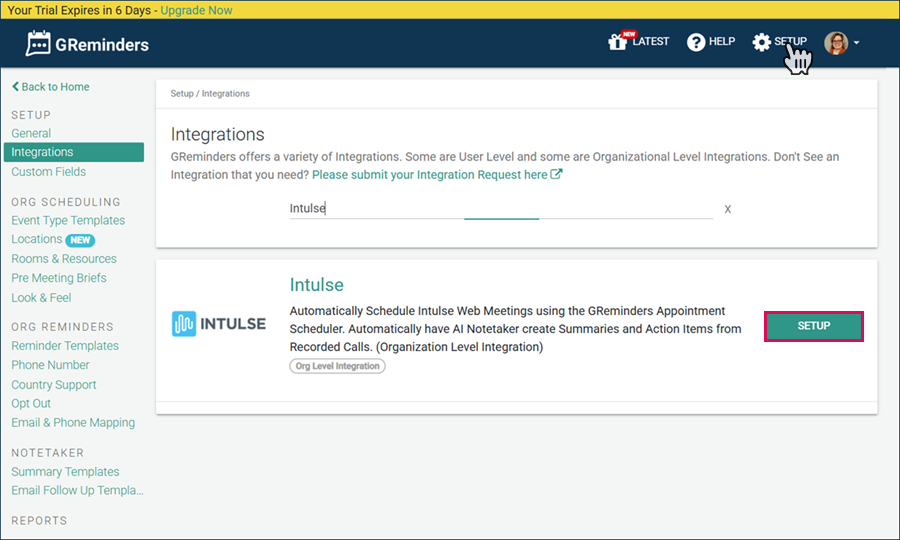Click the user profile avatar
This screenshot has height=540, width=900.
pos(835,42)
